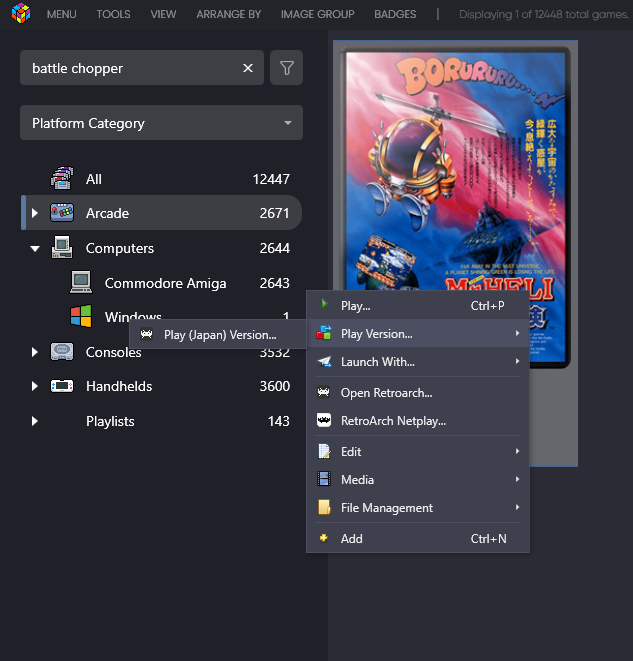This screenshot has height=661, width=633.
Task: Collapse the Computers category arrow
Action: (x=35, y=248)
